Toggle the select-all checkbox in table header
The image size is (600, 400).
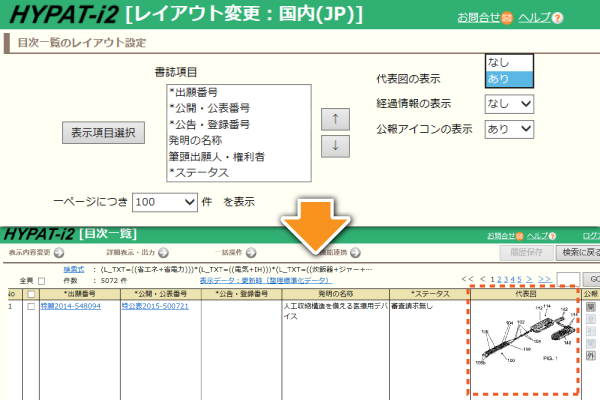tap(31, 294)
